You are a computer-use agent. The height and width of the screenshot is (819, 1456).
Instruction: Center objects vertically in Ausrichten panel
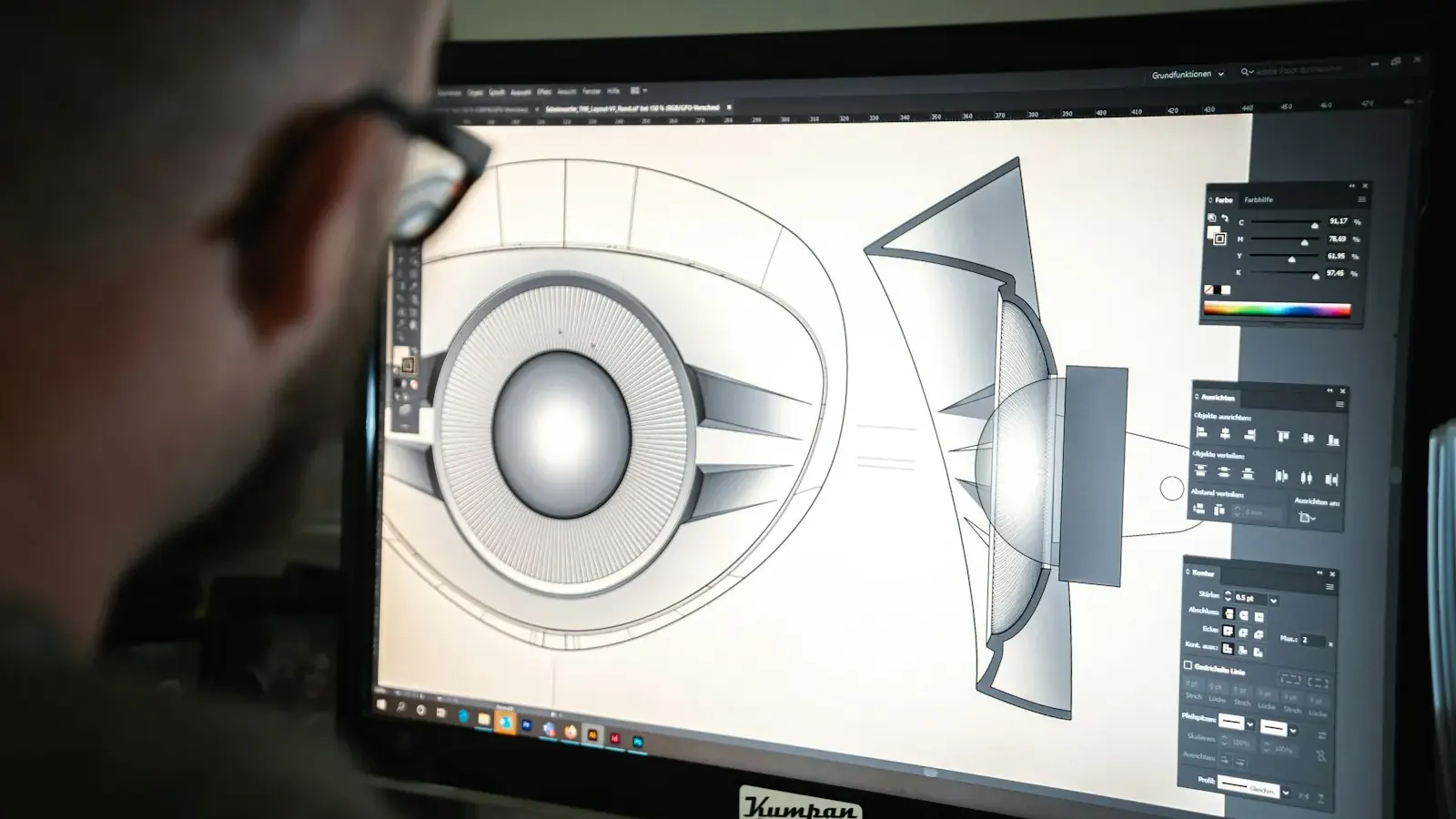click(x=1308, y=438)
